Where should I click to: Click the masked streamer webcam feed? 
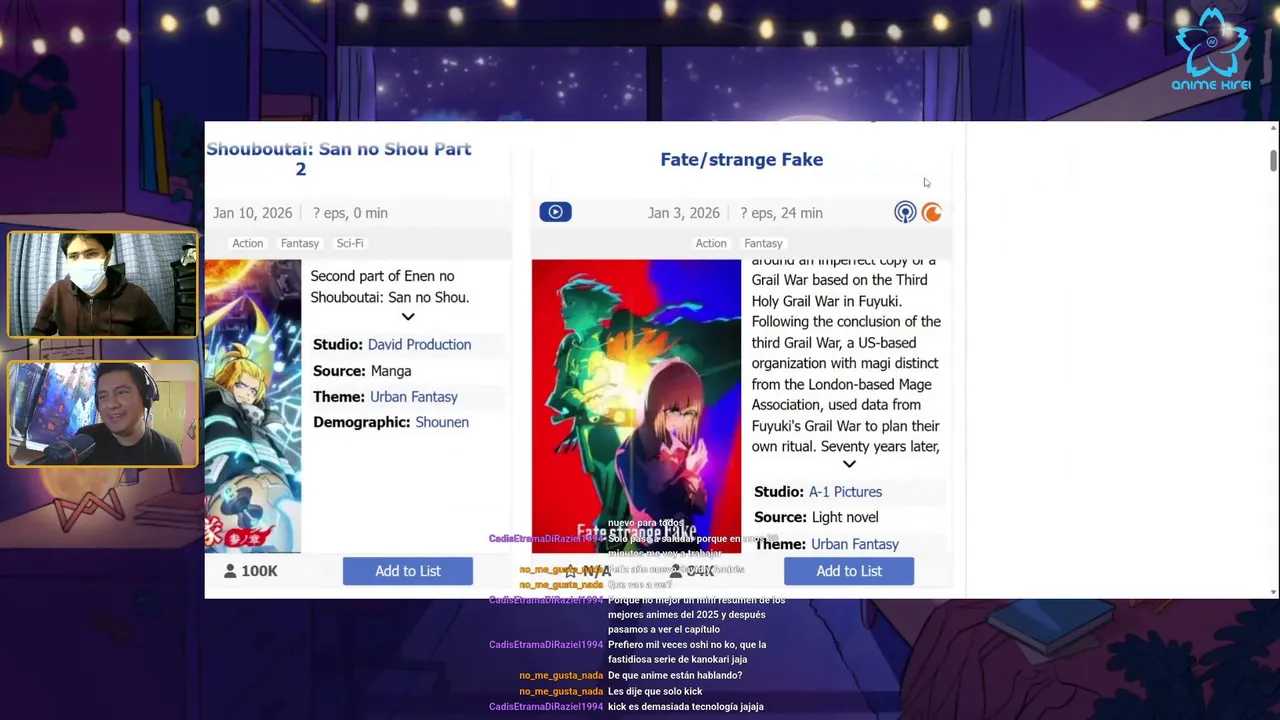coord(102,285)
